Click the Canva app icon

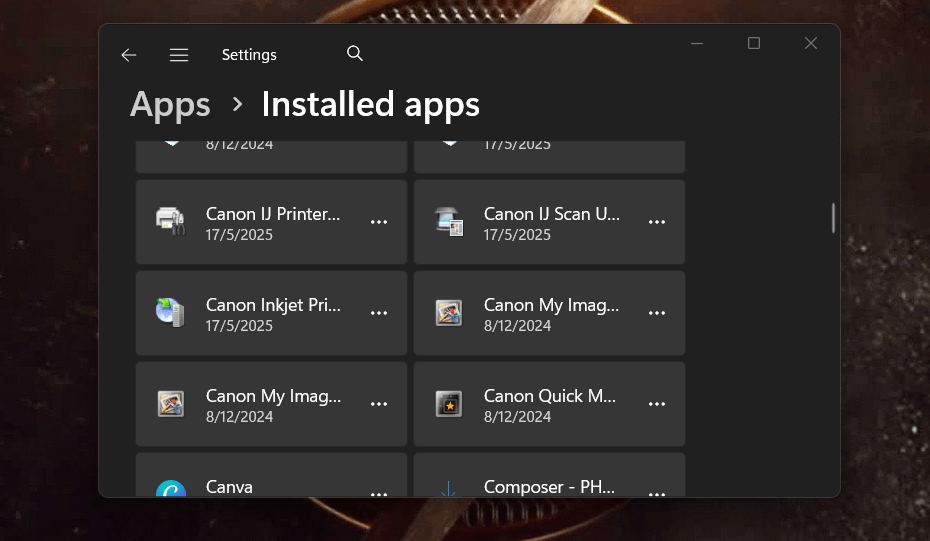(x=170, y=490)
